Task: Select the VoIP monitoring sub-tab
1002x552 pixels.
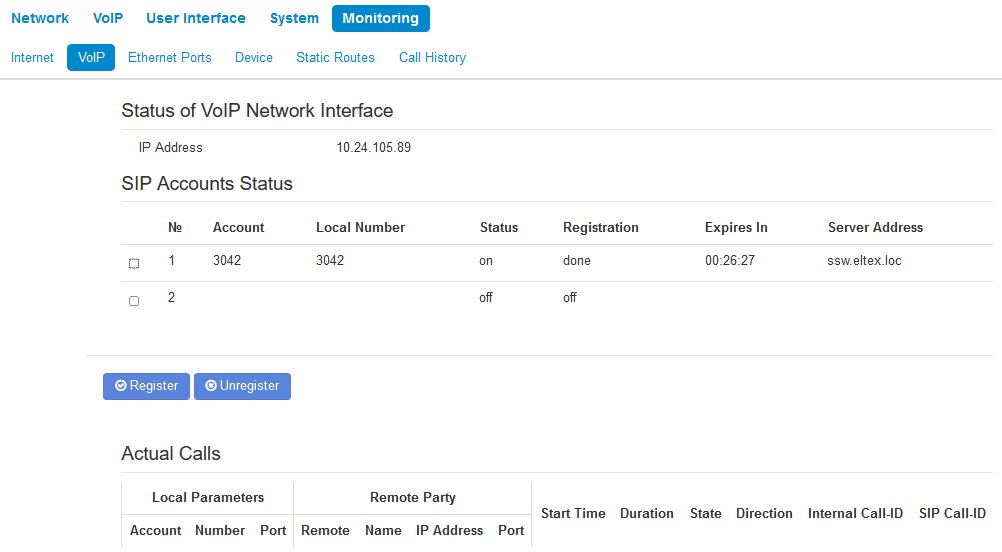Action: [x=91, y=58]
